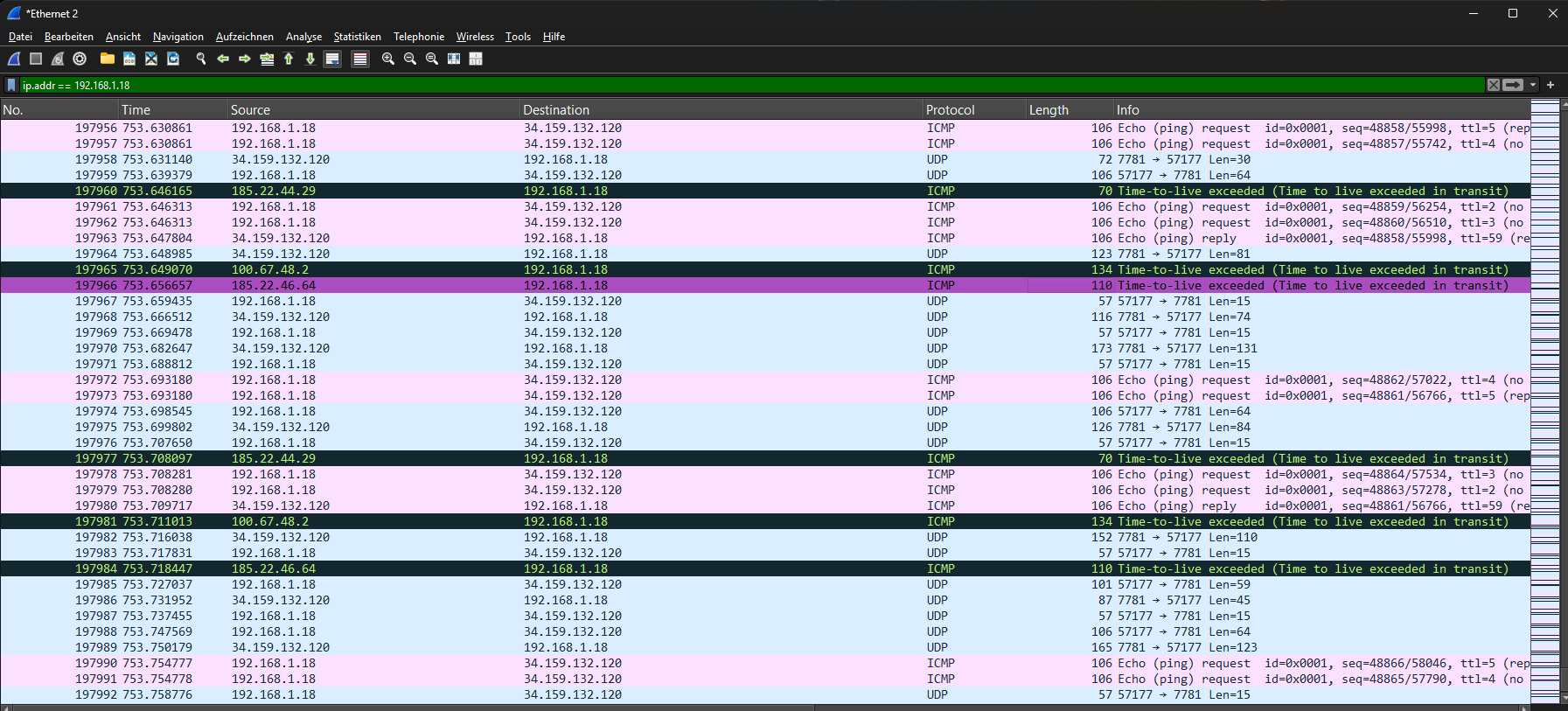1568x711 pixels.
Task: Select highlighted packet 197966
Action: tap(765, 285)
